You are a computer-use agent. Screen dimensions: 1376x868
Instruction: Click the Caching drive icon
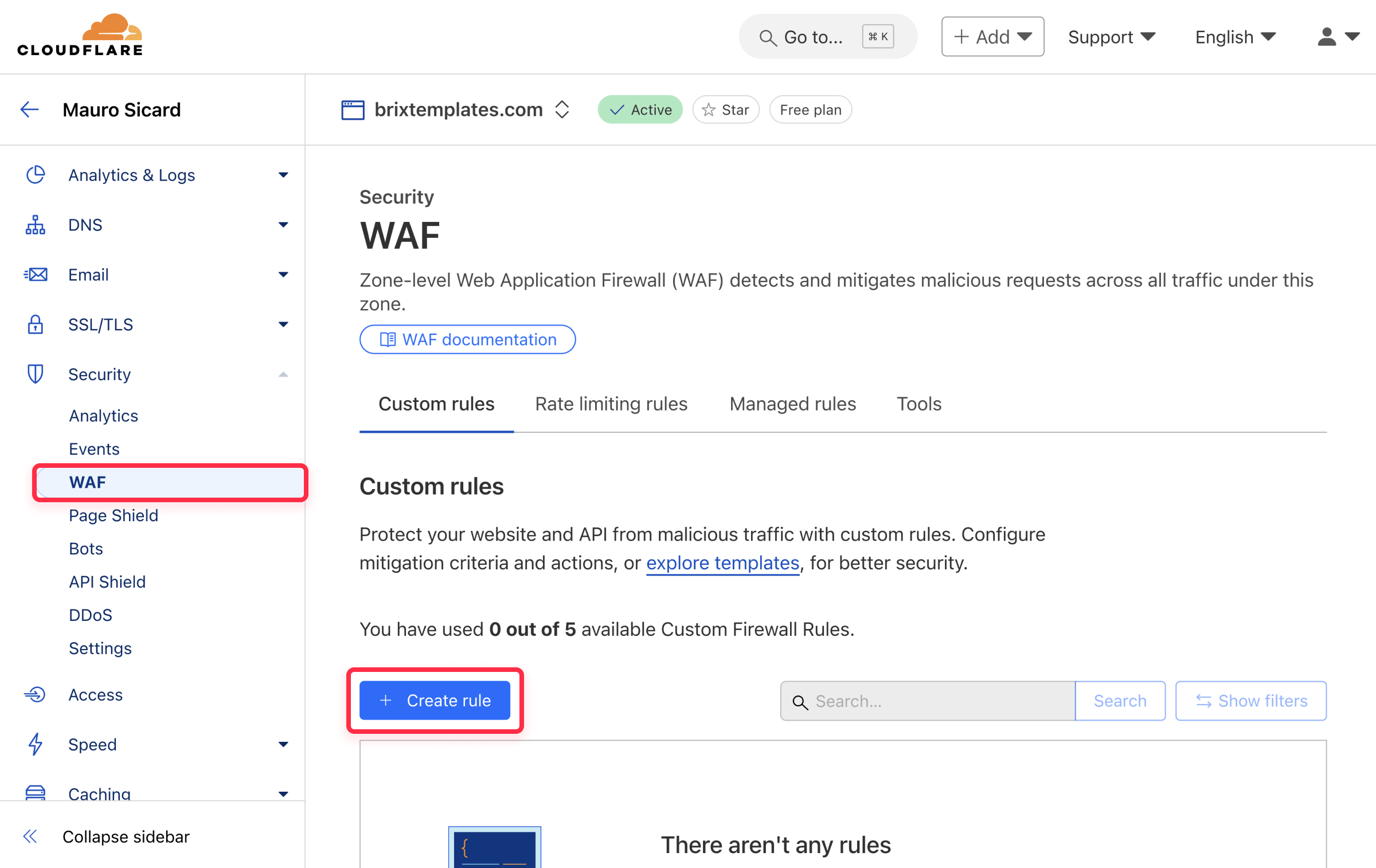click(x=36, y=793)
